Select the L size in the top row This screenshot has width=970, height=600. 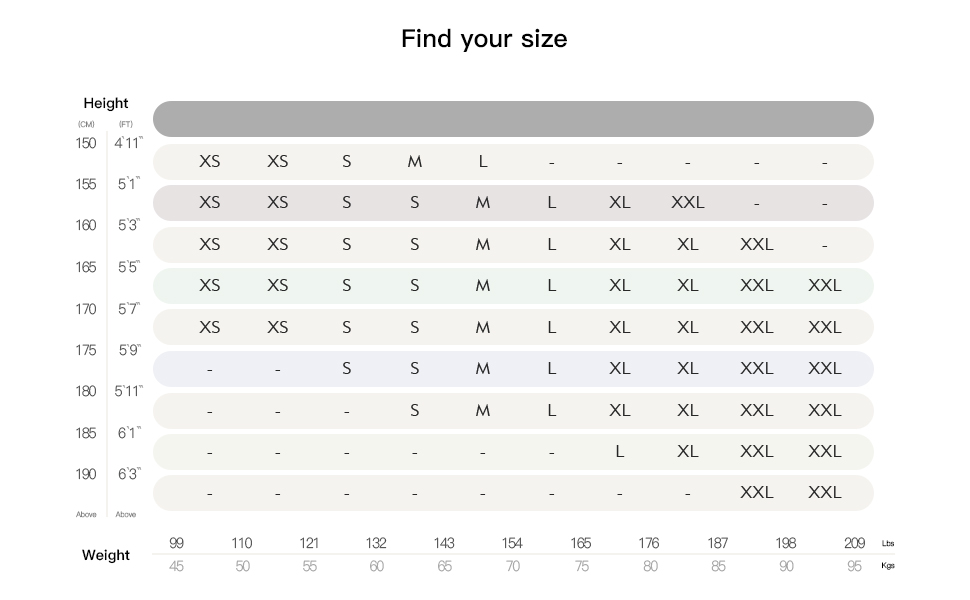(483, 162)
